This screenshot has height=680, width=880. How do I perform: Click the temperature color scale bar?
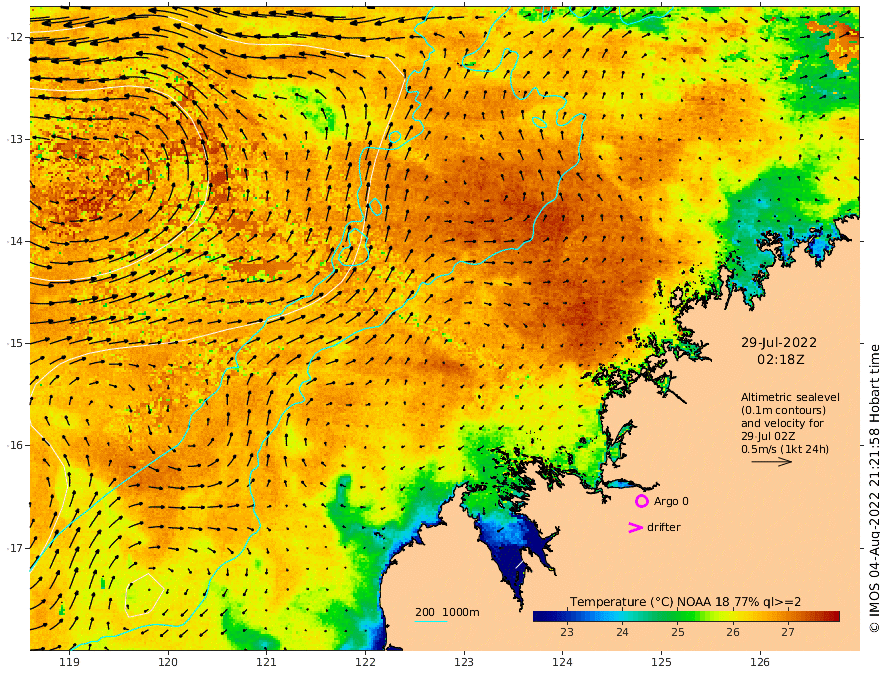[x=686, y=616]
